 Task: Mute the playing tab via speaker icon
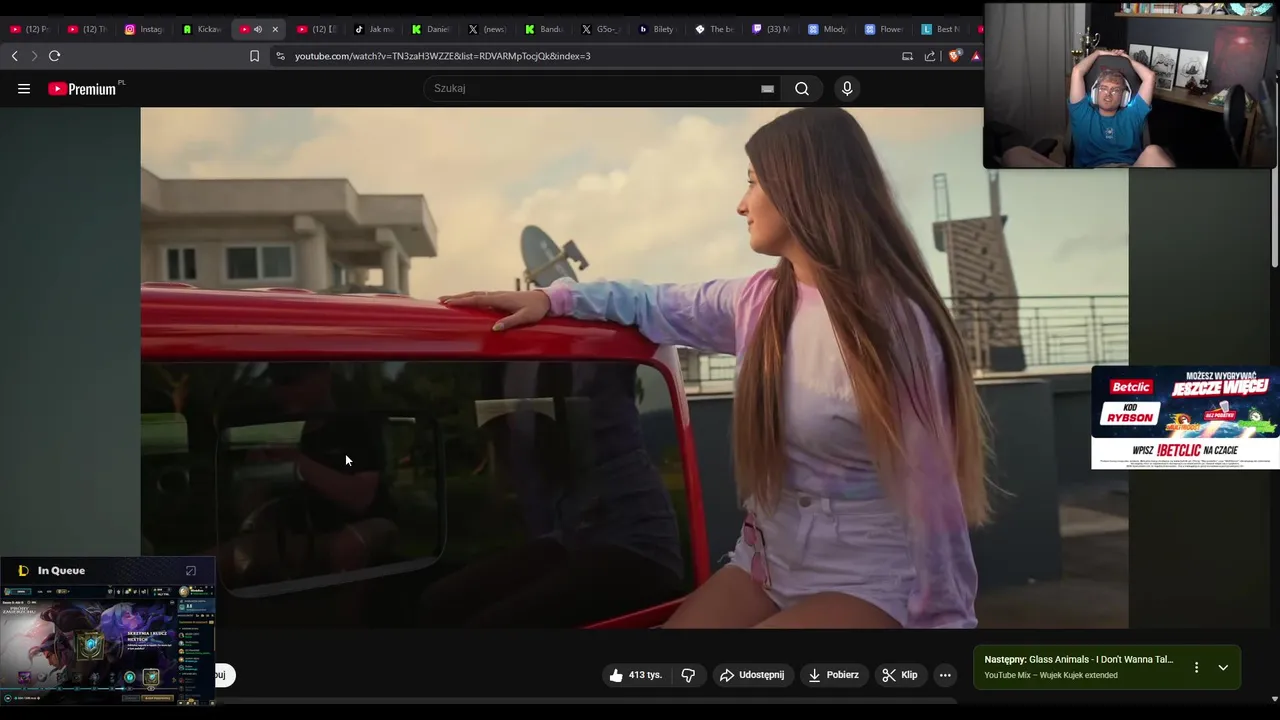(x=258, y=29)
